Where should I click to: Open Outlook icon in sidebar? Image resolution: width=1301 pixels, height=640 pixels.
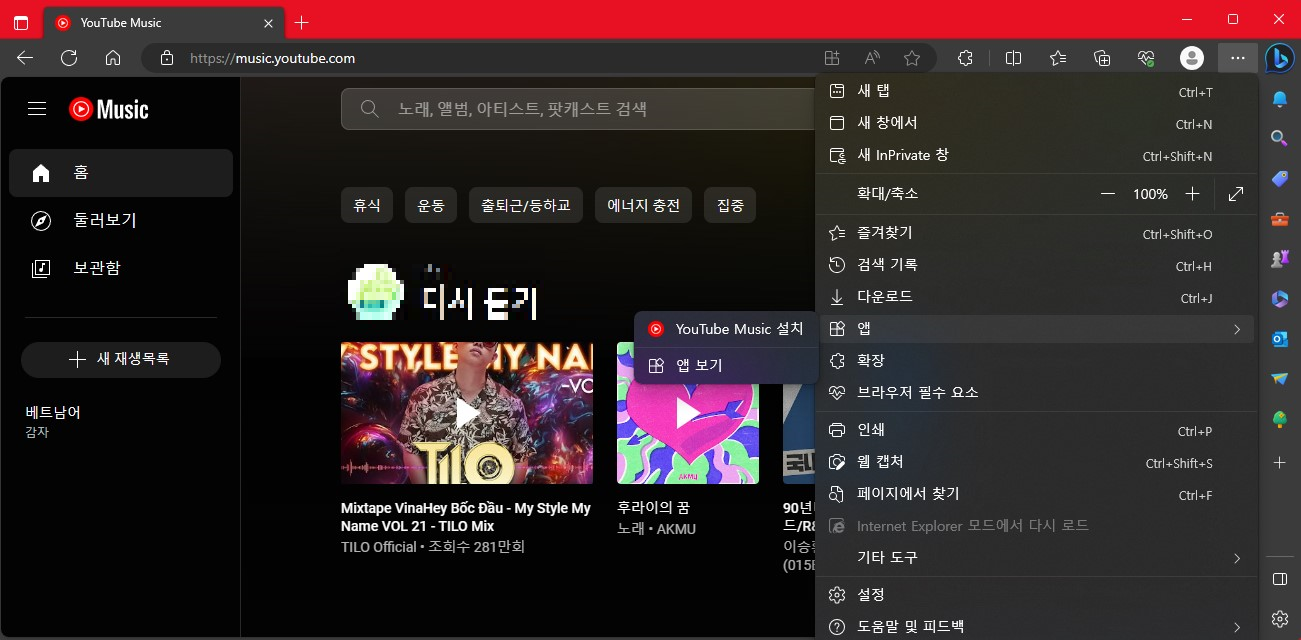(x=1279, y=339)
